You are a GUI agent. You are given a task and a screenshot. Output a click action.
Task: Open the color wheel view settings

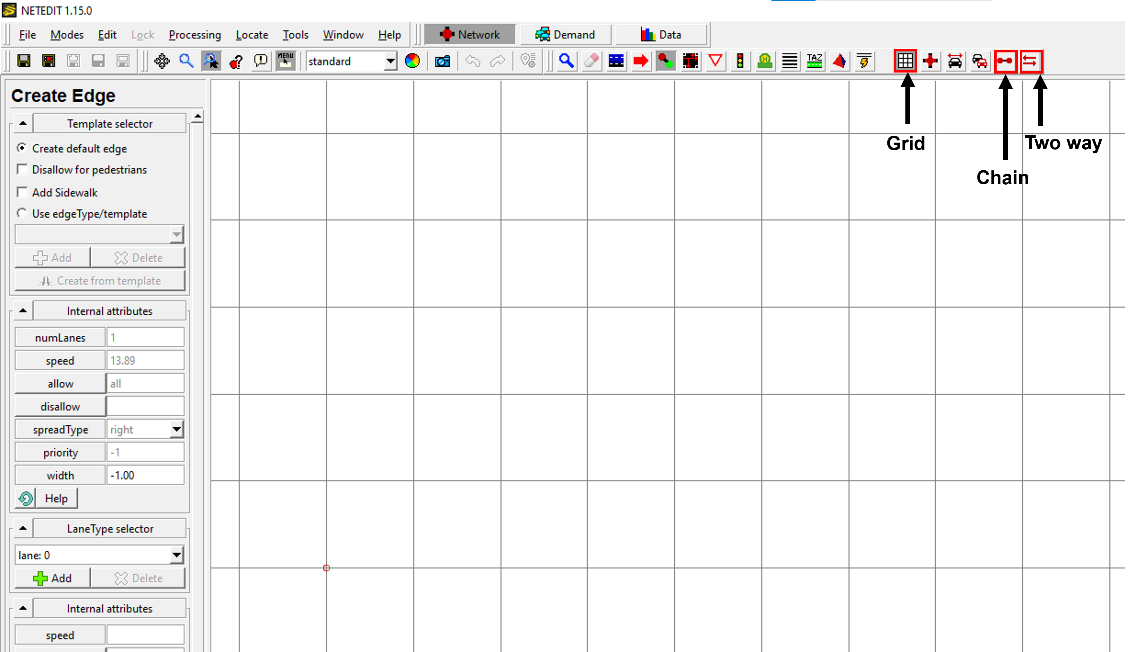coord(412,61)
